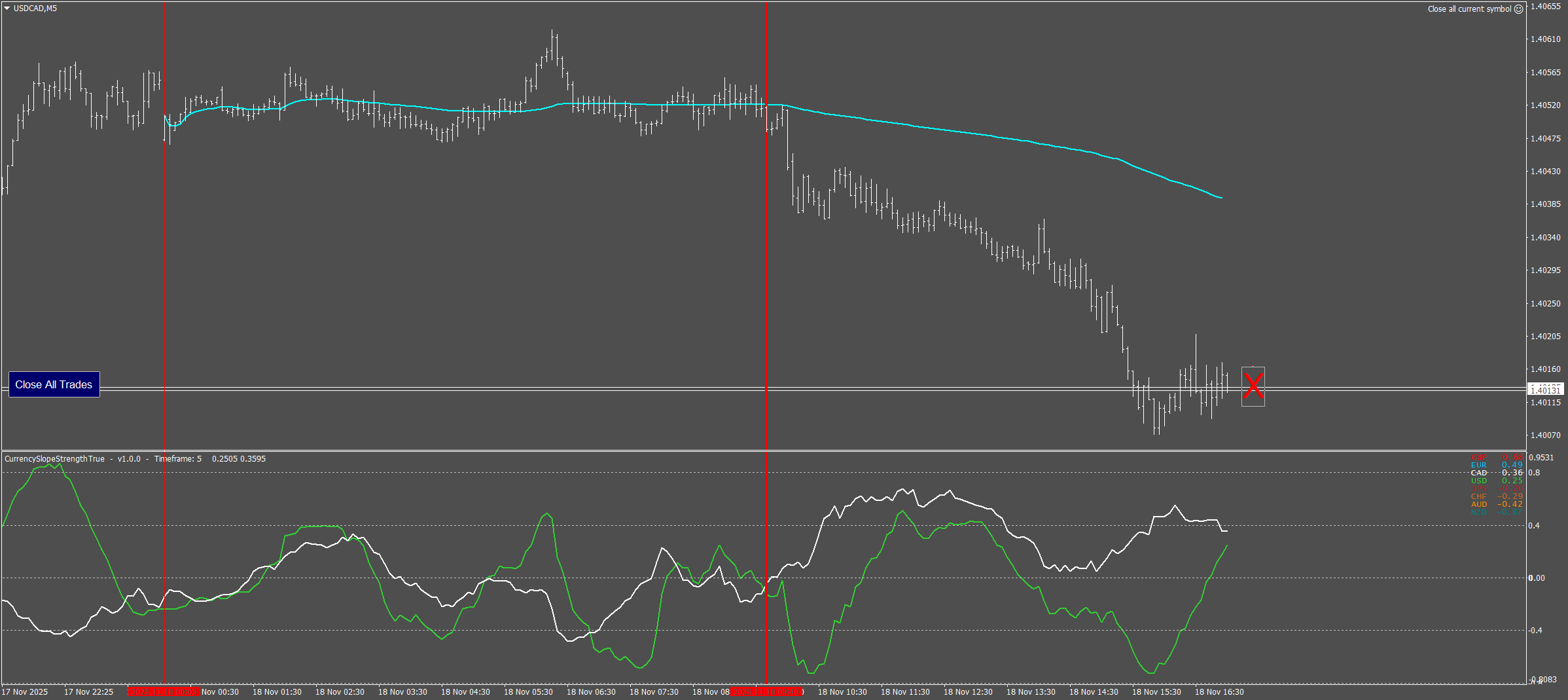Click the 0.2505 0.3595 indicator values

coord(239,459)
